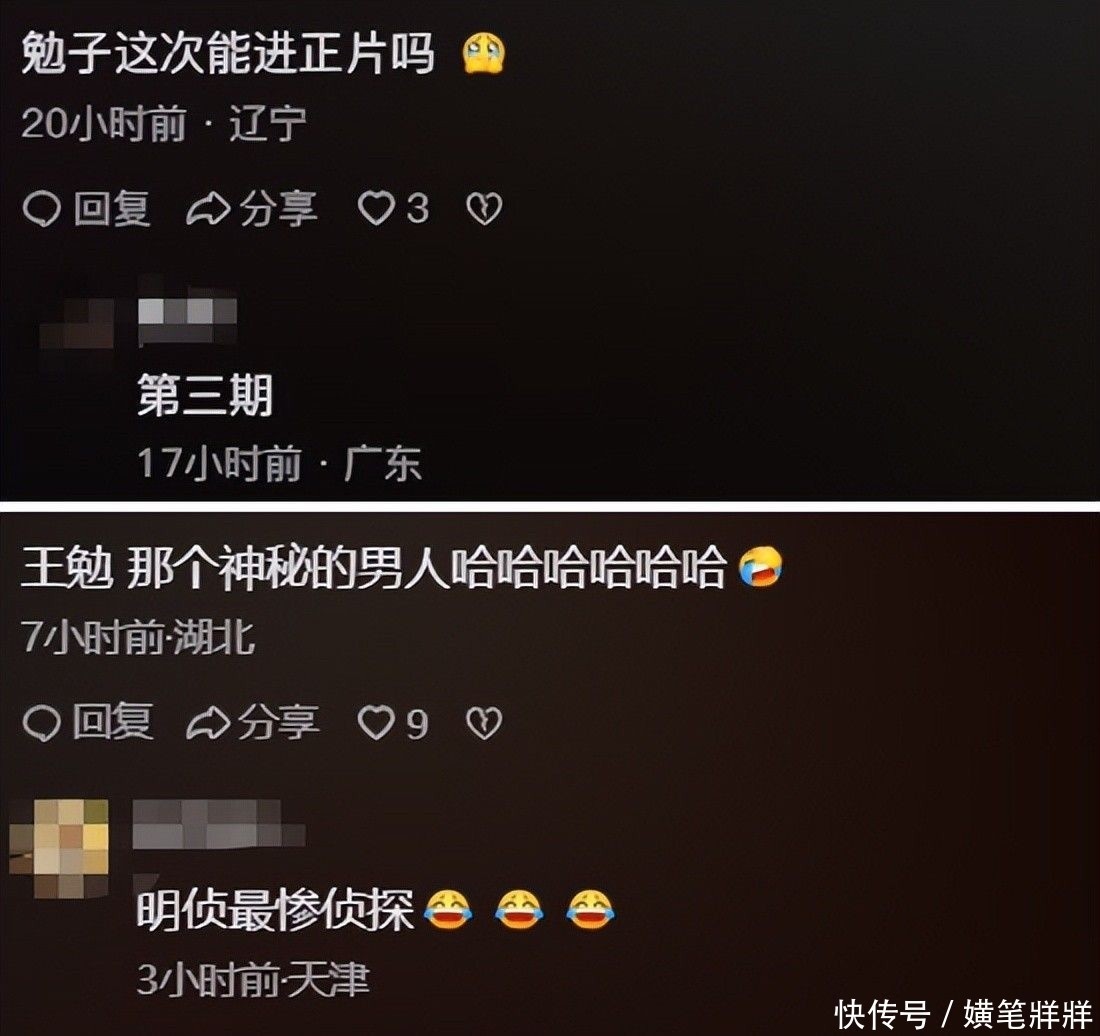Open blurred username above 明侦最惨侦探 reply
Viewport: 1100px width, 1036px height.
coord(219,823)
